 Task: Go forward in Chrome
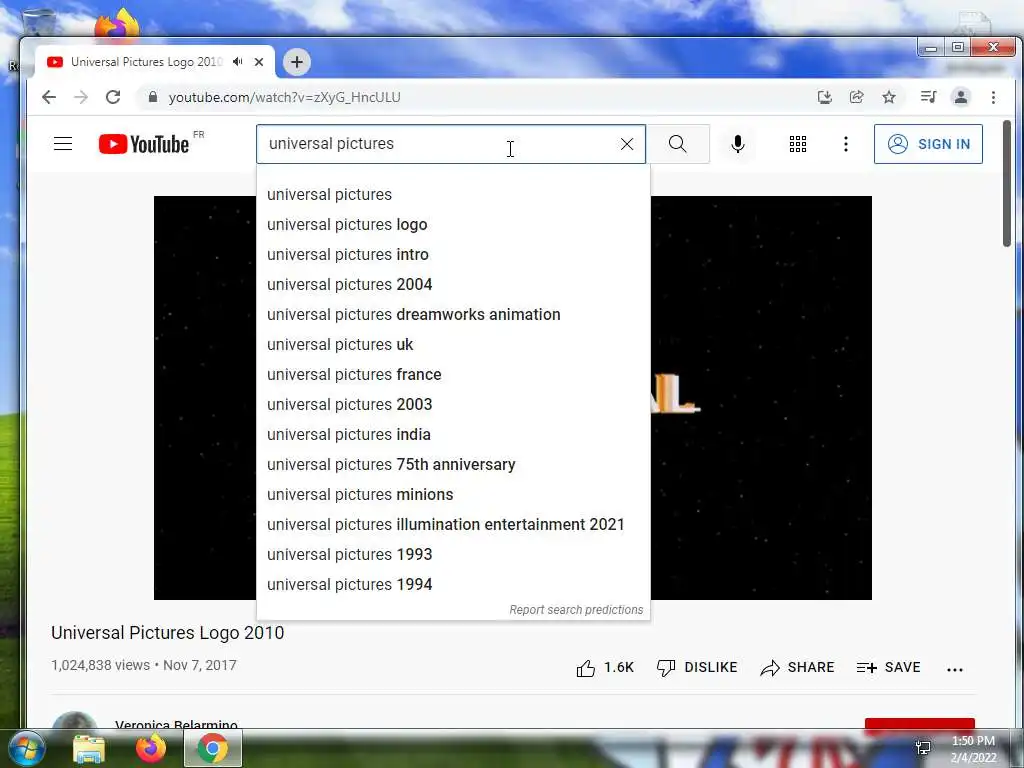pyautogui.click(x=81, y=97)
